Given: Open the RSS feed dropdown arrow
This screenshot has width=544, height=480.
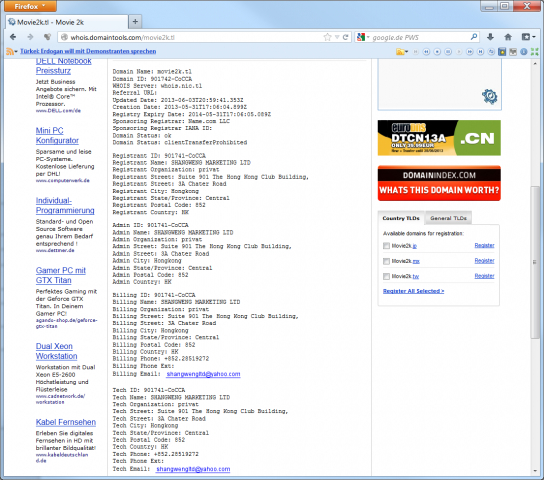Looking at the screenshot, I should pos(16,52).
